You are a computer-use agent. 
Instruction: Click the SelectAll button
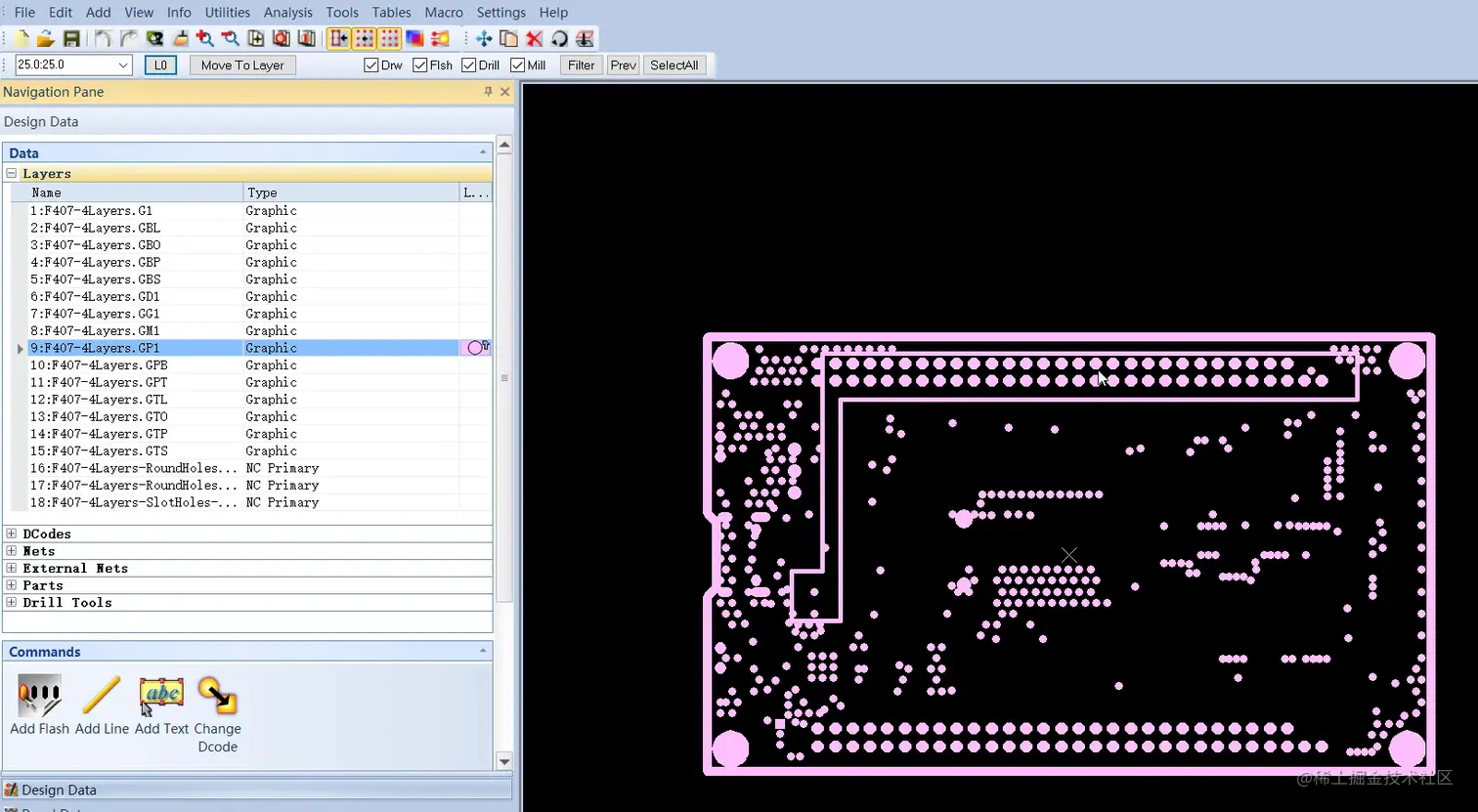point(674,65)
